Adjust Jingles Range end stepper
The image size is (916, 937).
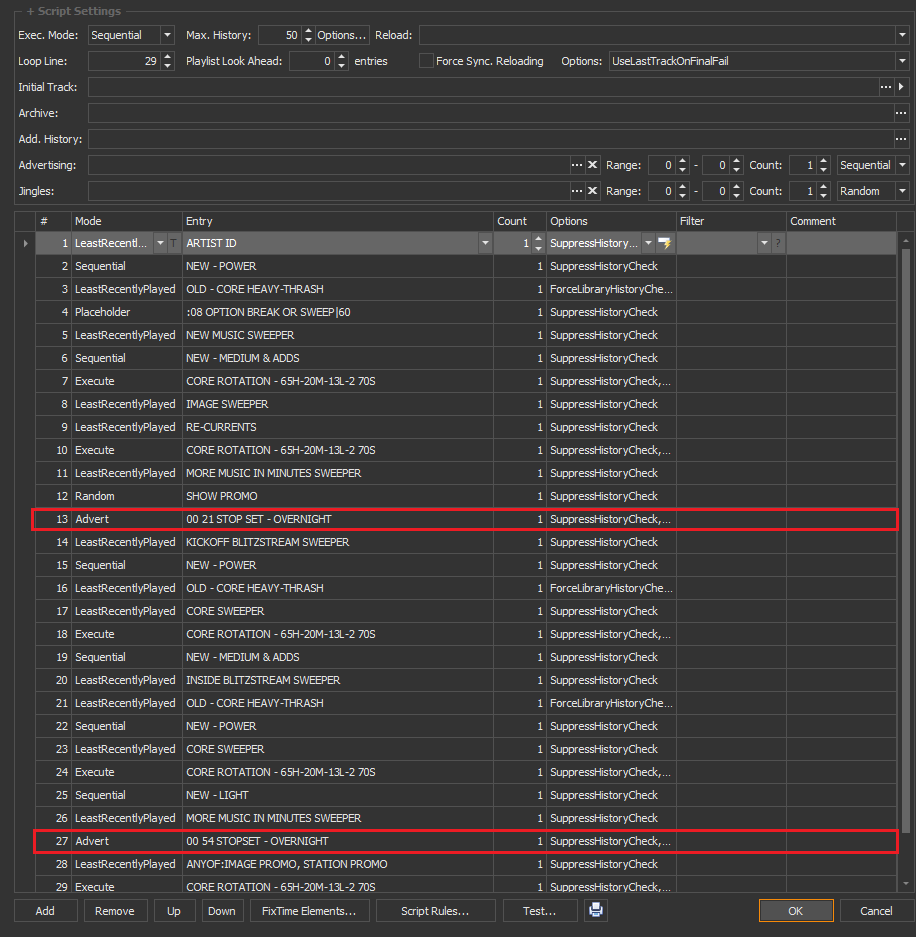pyautogui.click(x=736, y=191)
